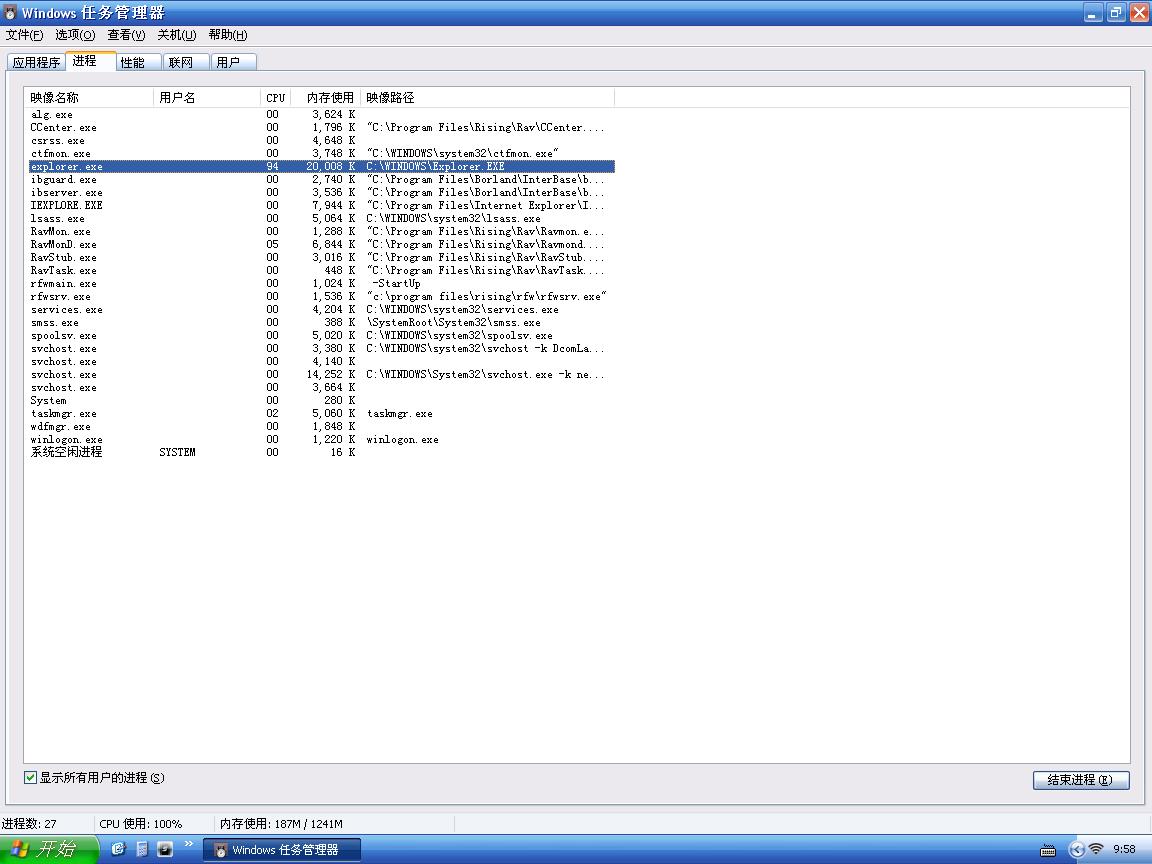This screenshot has width=1152, height=864.
Task: Open the 开始 Start menu
Action: tap(48, 849)
